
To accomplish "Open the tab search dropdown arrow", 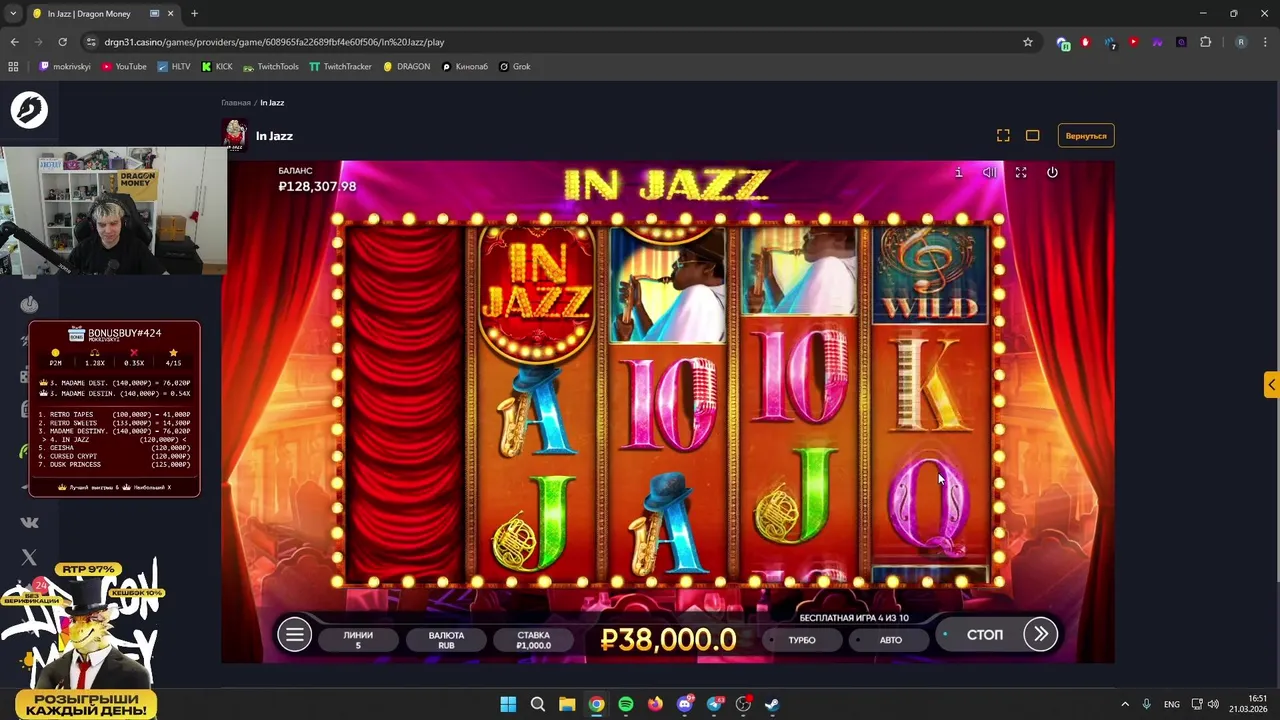I will coord(13,14).
